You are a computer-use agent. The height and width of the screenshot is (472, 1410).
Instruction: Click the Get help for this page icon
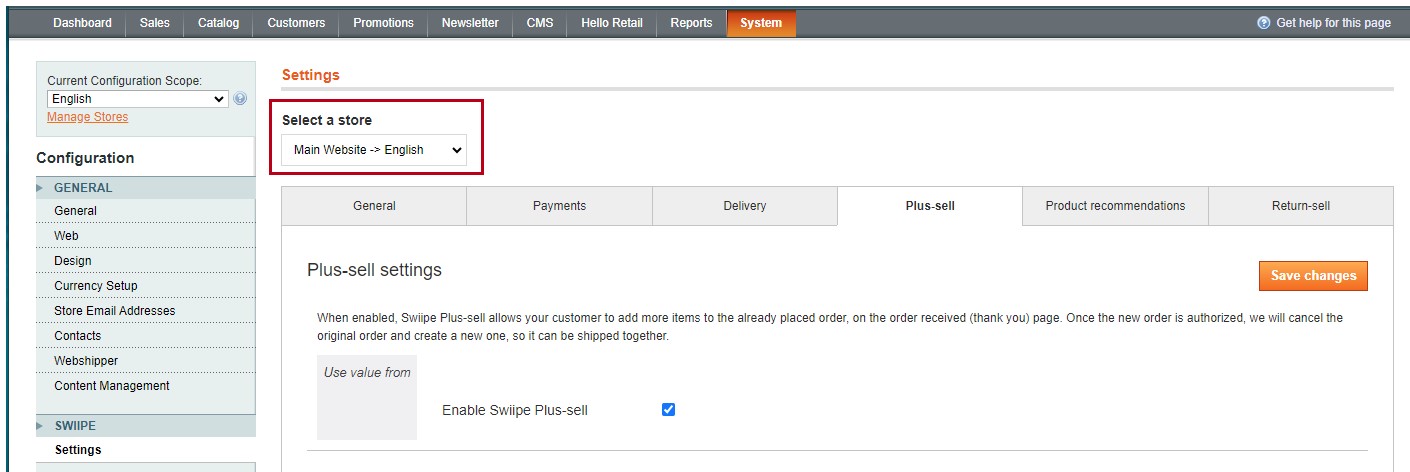pos(1264,23)
